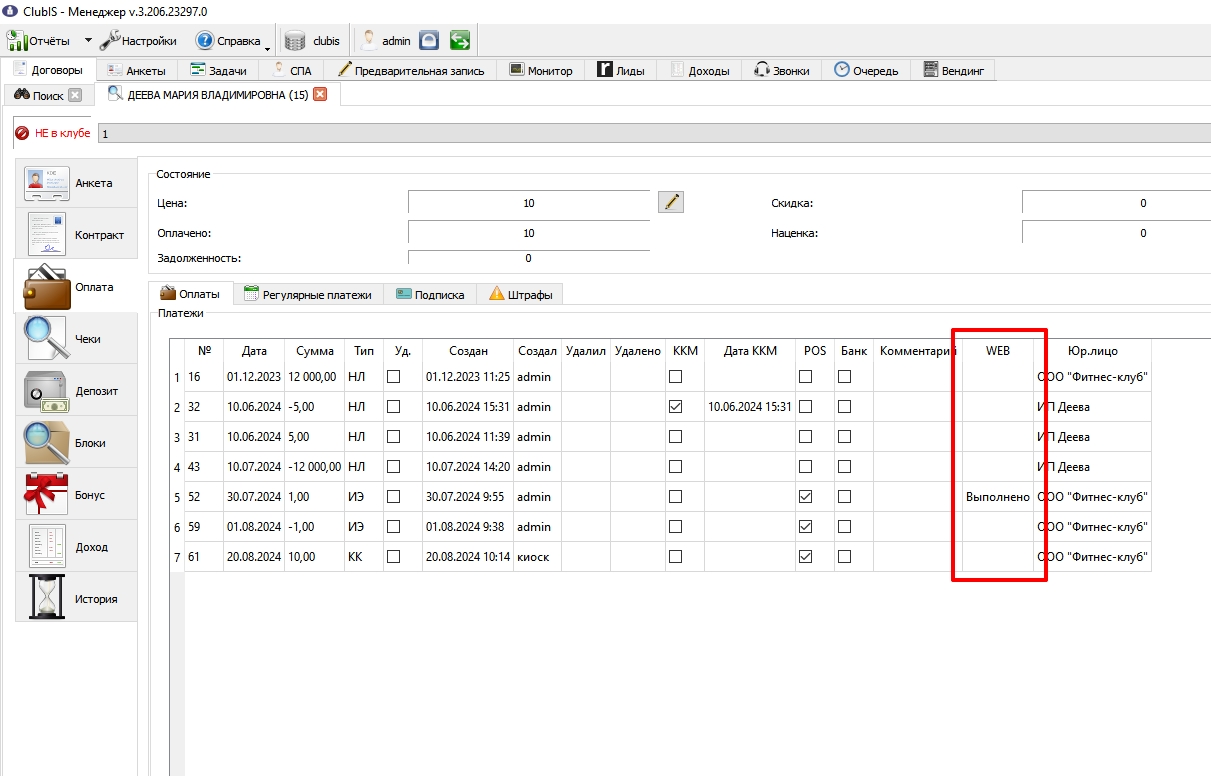The image size is (1211, 776).
Task: Toggle POS checkbox for payment №52
Action: pos(806,497)
